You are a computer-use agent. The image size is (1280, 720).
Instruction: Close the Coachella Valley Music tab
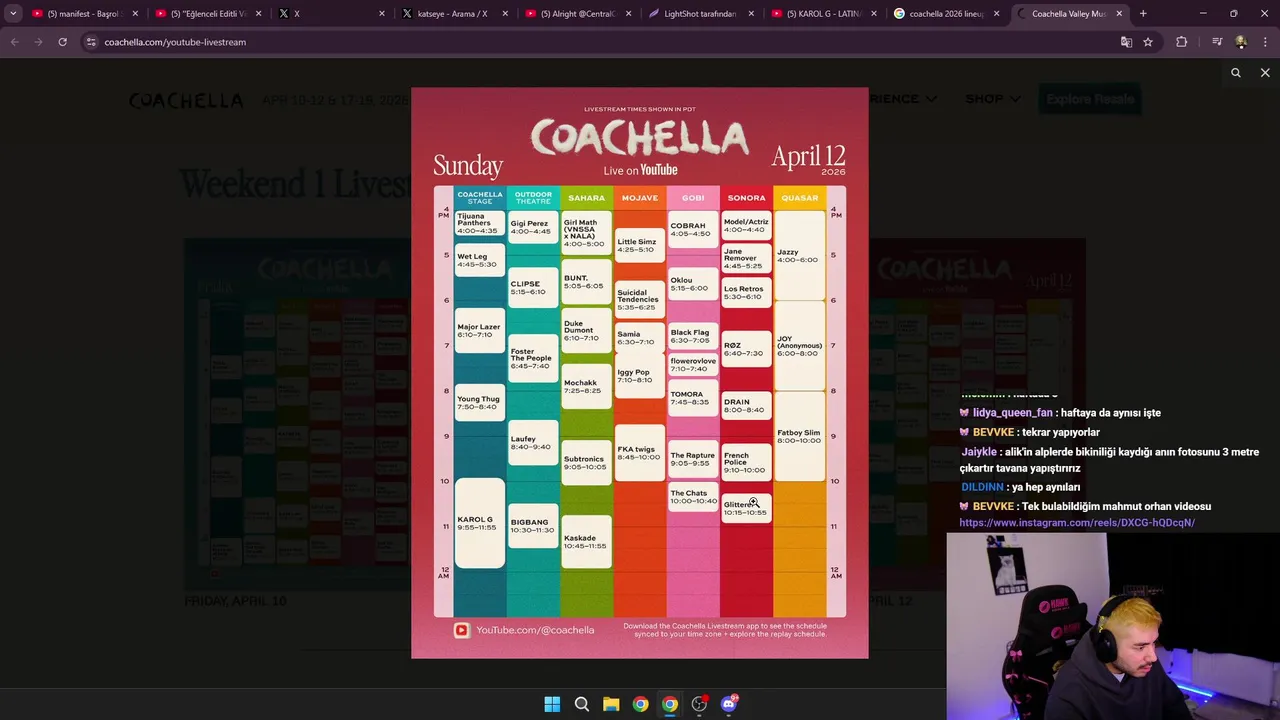(x=1119, y=14)
